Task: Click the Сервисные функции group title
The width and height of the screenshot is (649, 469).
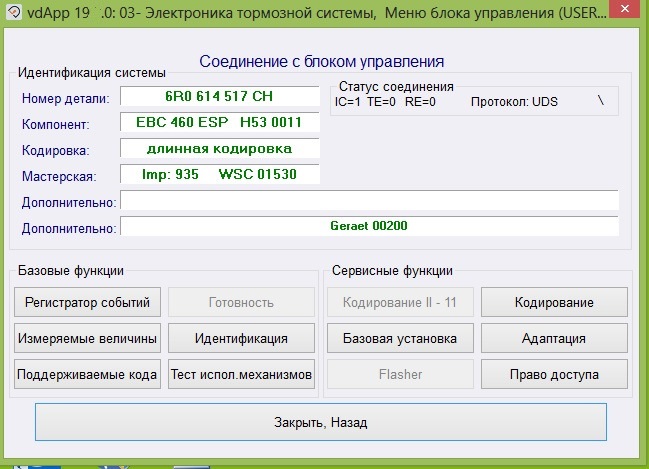Action: pyautogui.click(x=392, y=271)
